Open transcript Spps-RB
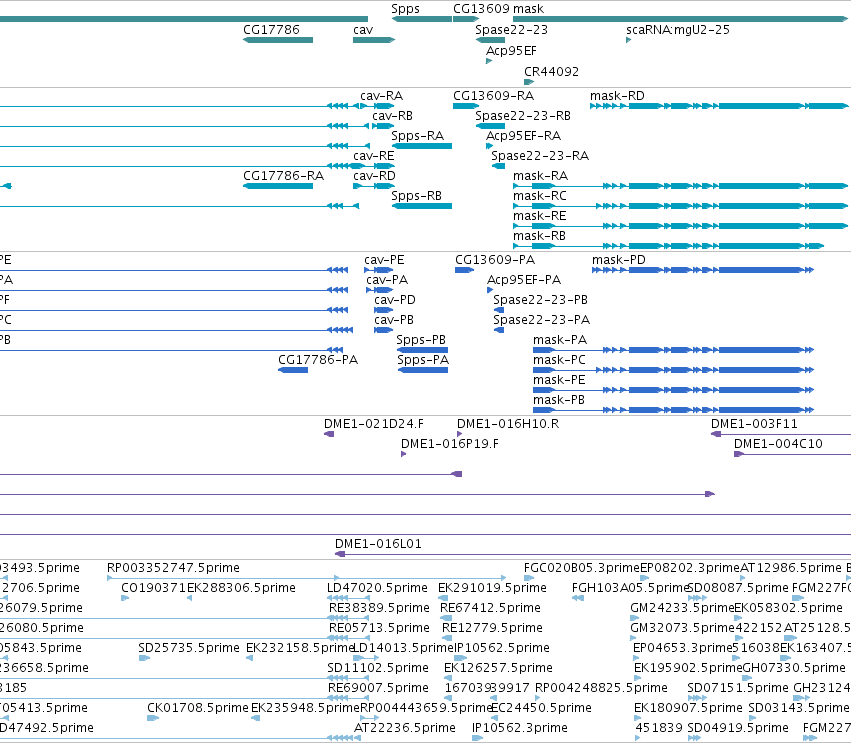The height and width of the screenshot is (743, 851). tap(416, 196)
